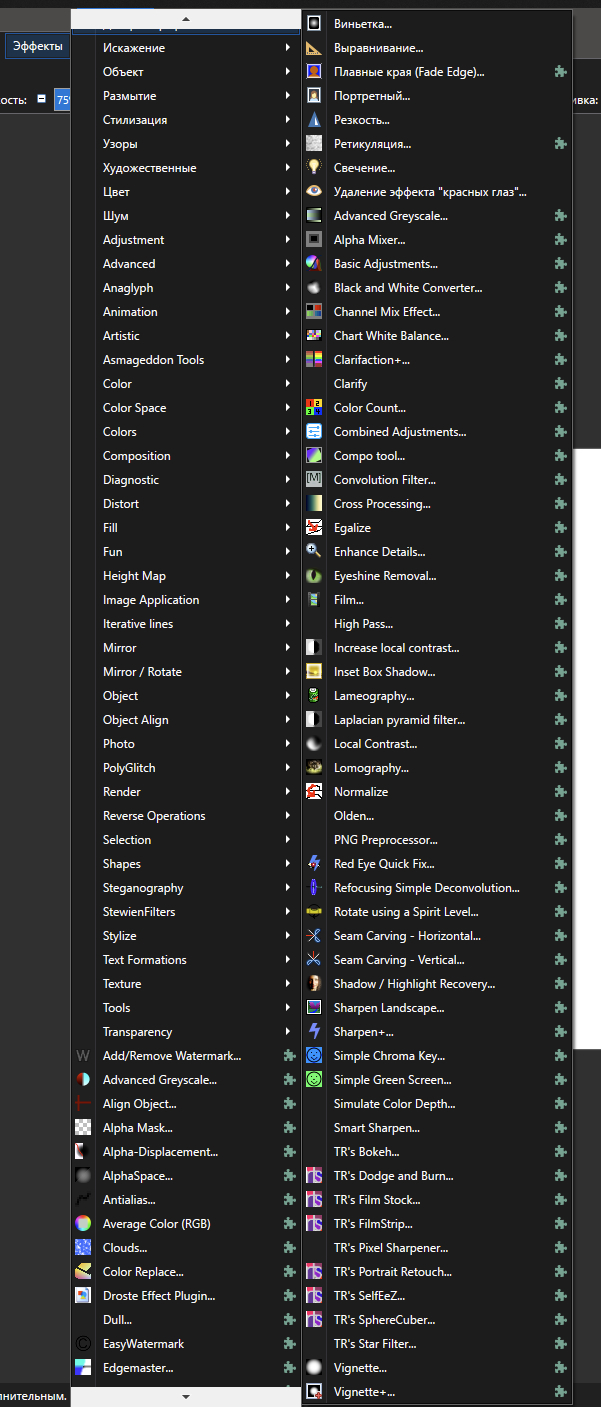Expand the Height Map submenu arrow
Screen dimensions: 601x1407
288,576
